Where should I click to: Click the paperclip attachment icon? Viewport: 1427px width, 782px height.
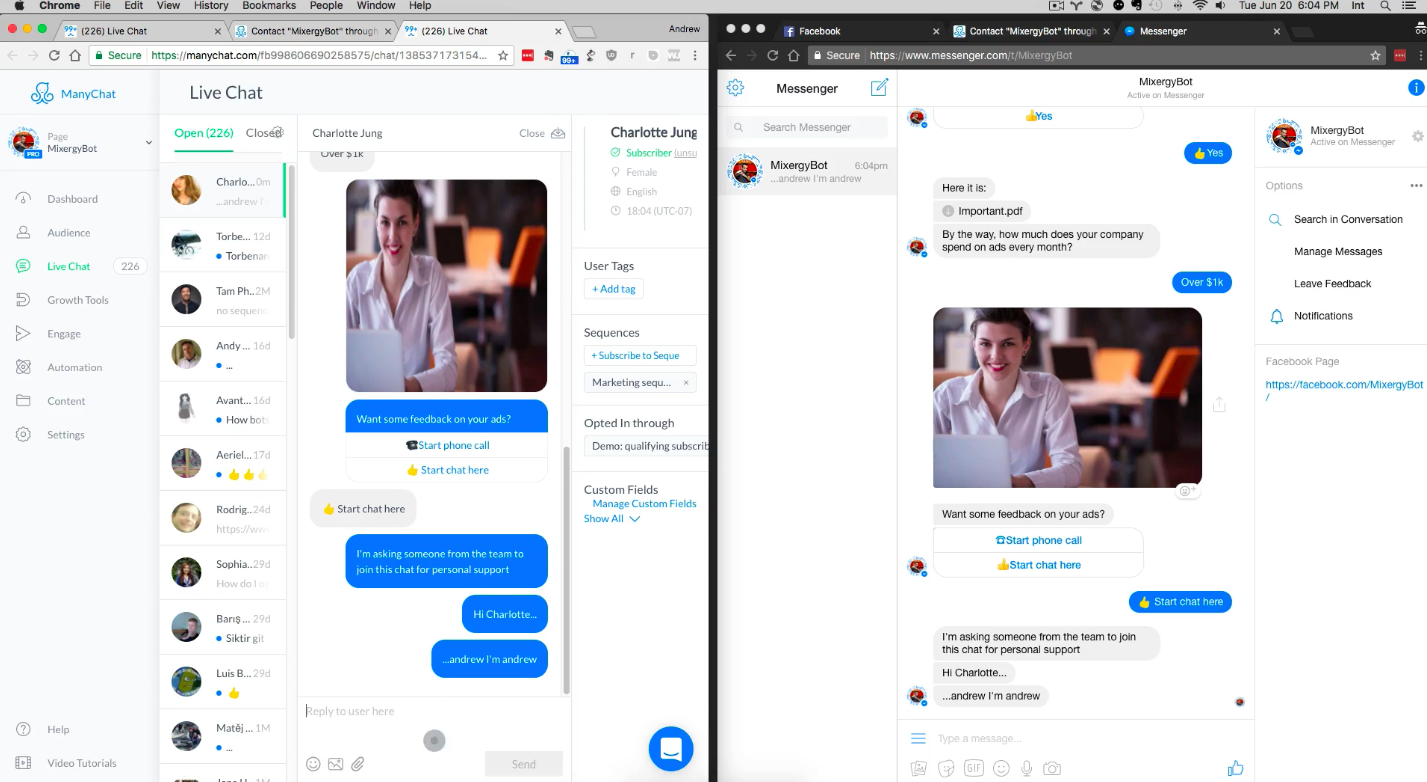(x=357, y=764)
